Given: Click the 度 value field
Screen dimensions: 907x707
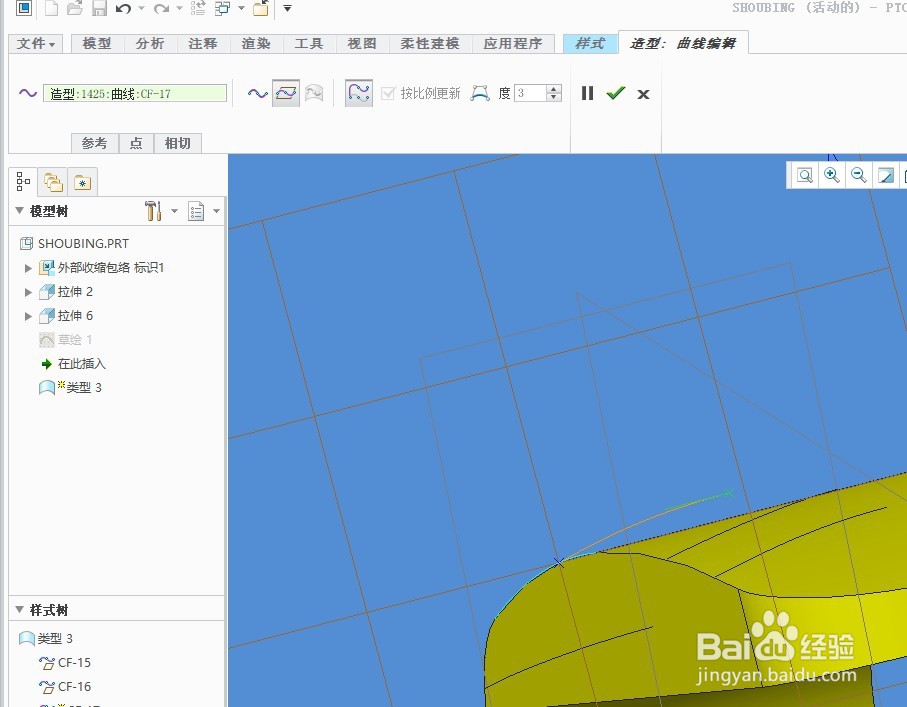Looking at the screenshot, I should pos(530,93).
